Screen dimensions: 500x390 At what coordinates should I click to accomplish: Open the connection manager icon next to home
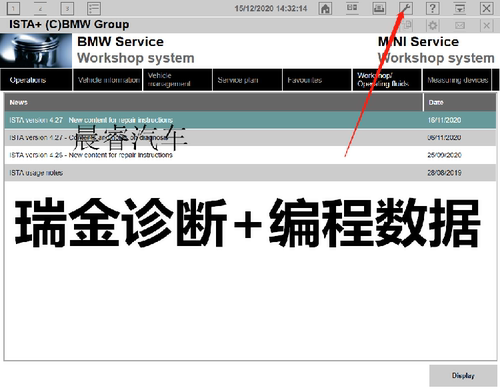(x=352, y=8)
